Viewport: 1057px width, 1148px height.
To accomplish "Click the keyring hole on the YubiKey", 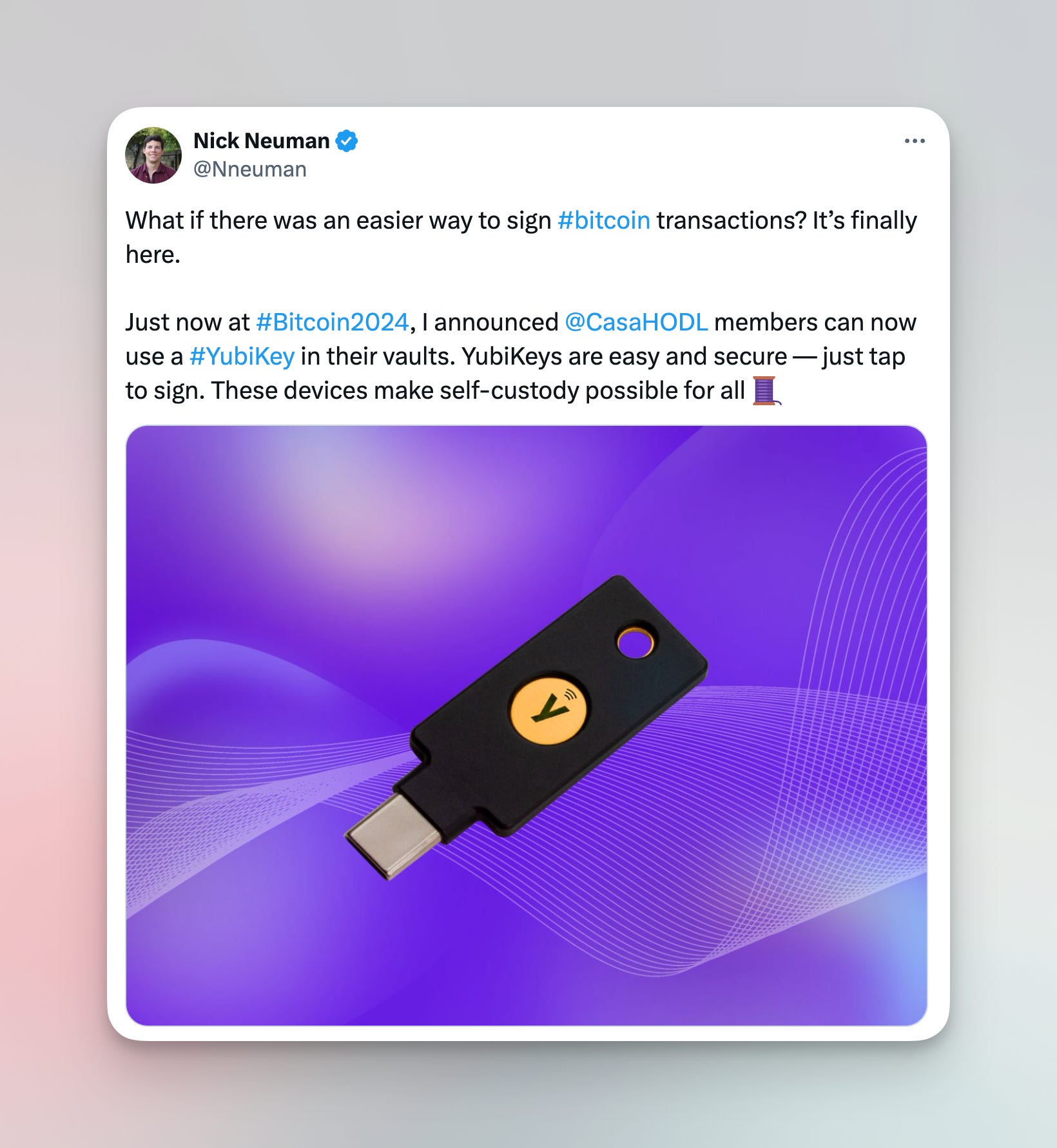I will point(635,643).
